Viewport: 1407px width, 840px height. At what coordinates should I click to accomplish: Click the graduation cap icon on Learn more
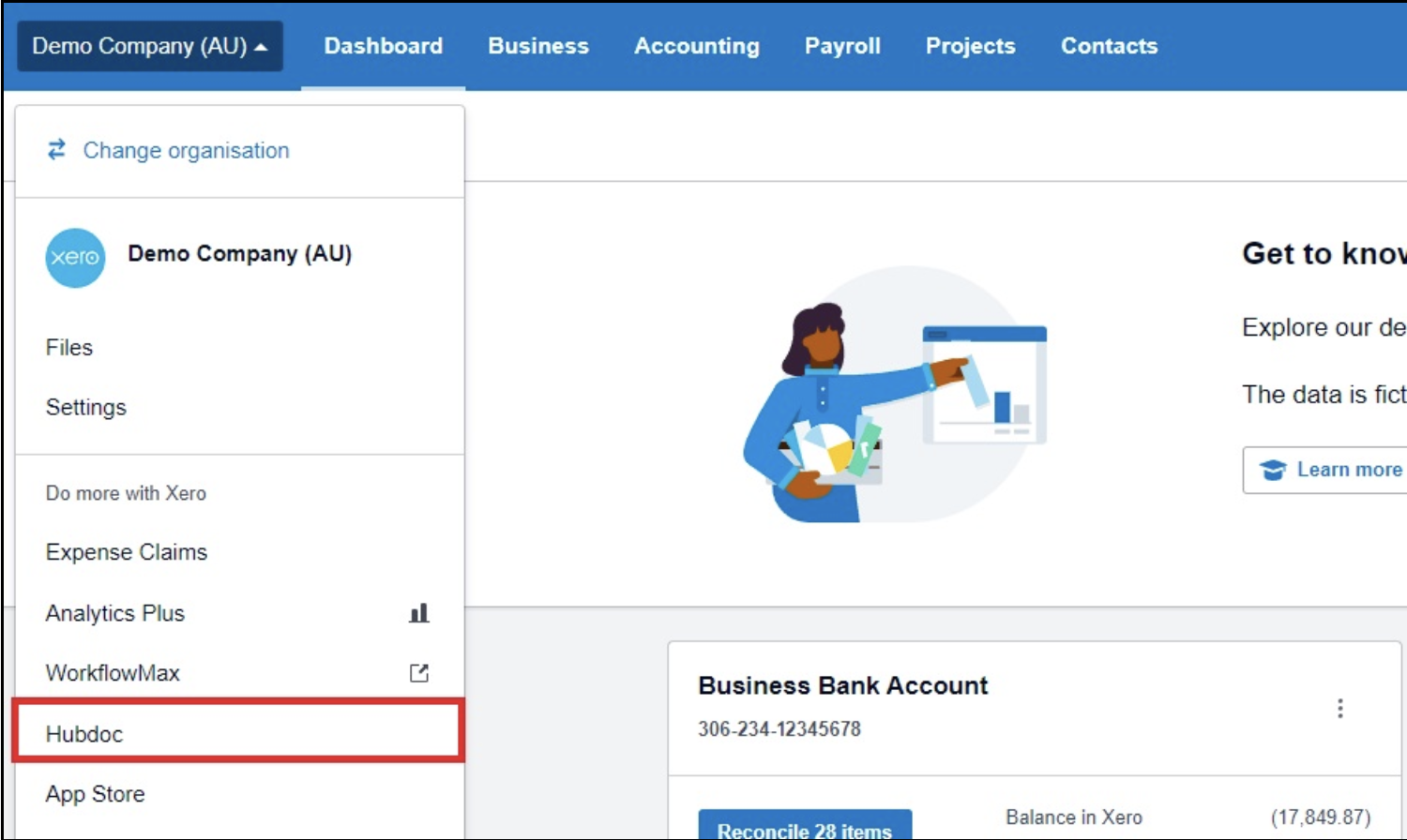tap(1275, 470)
